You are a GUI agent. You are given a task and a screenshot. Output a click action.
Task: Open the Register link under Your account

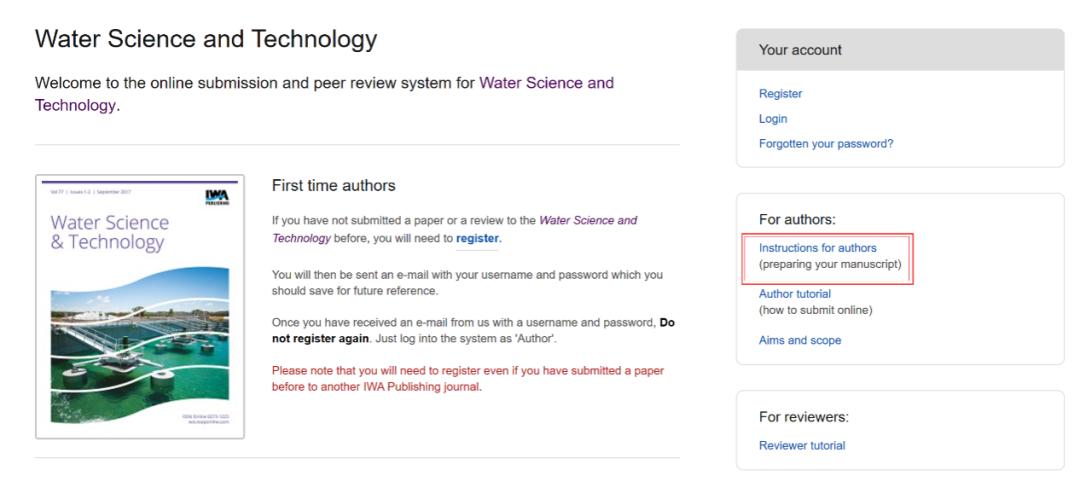tap(780, 94)
